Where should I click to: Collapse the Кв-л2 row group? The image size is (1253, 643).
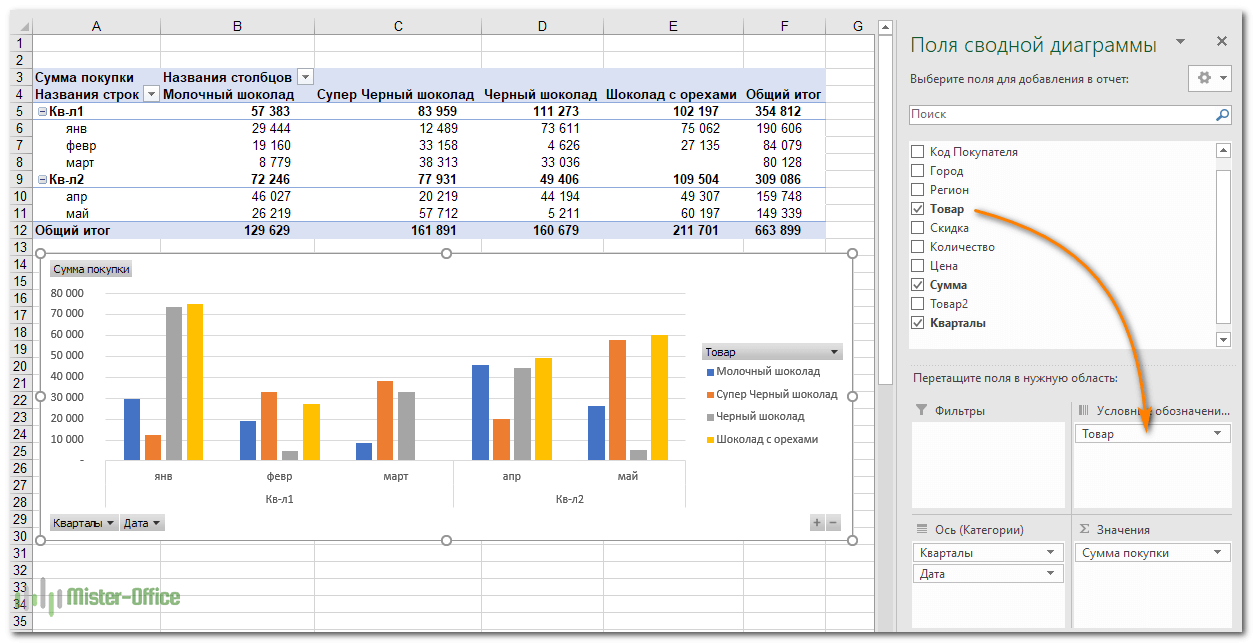(x=42, y=180)
